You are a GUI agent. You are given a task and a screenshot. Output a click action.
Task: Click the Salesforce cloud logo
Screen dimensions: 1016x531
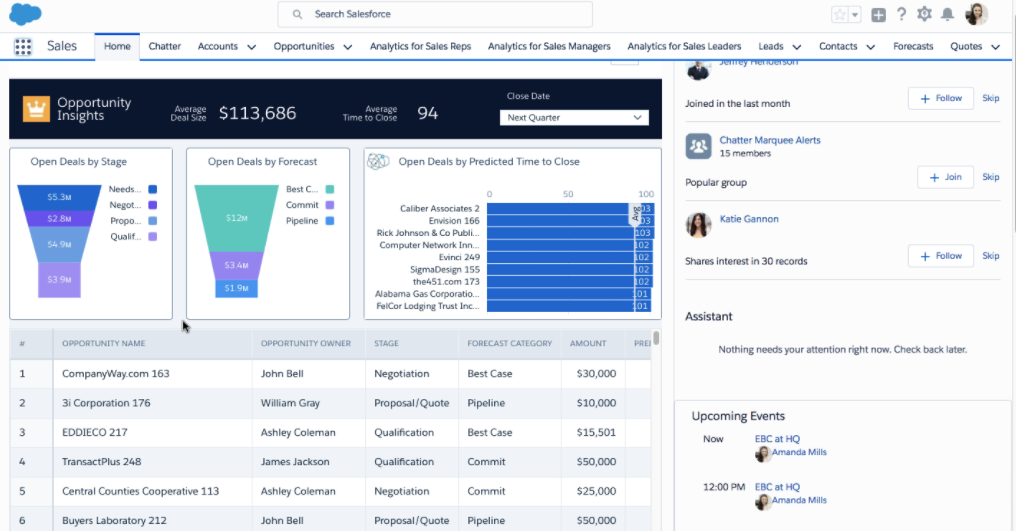25,14
